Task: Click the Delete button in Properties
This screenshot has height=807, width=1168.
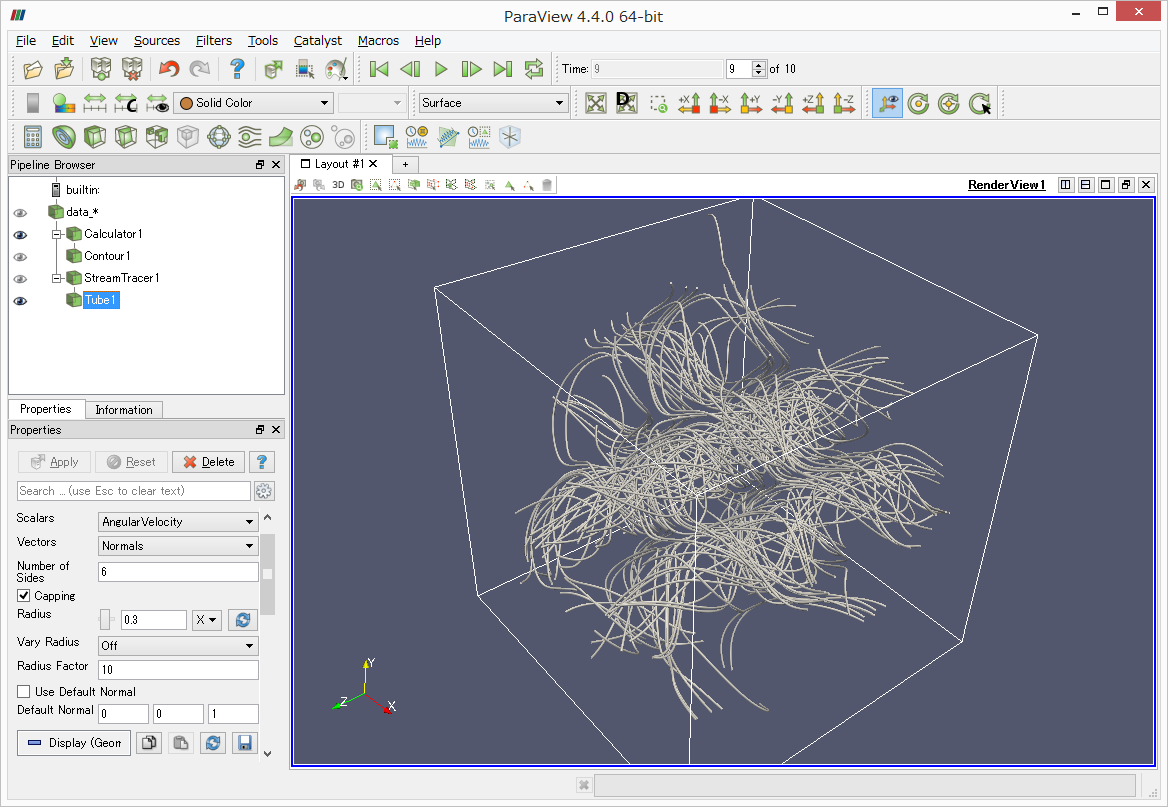Action: click(x=207, y=461)
